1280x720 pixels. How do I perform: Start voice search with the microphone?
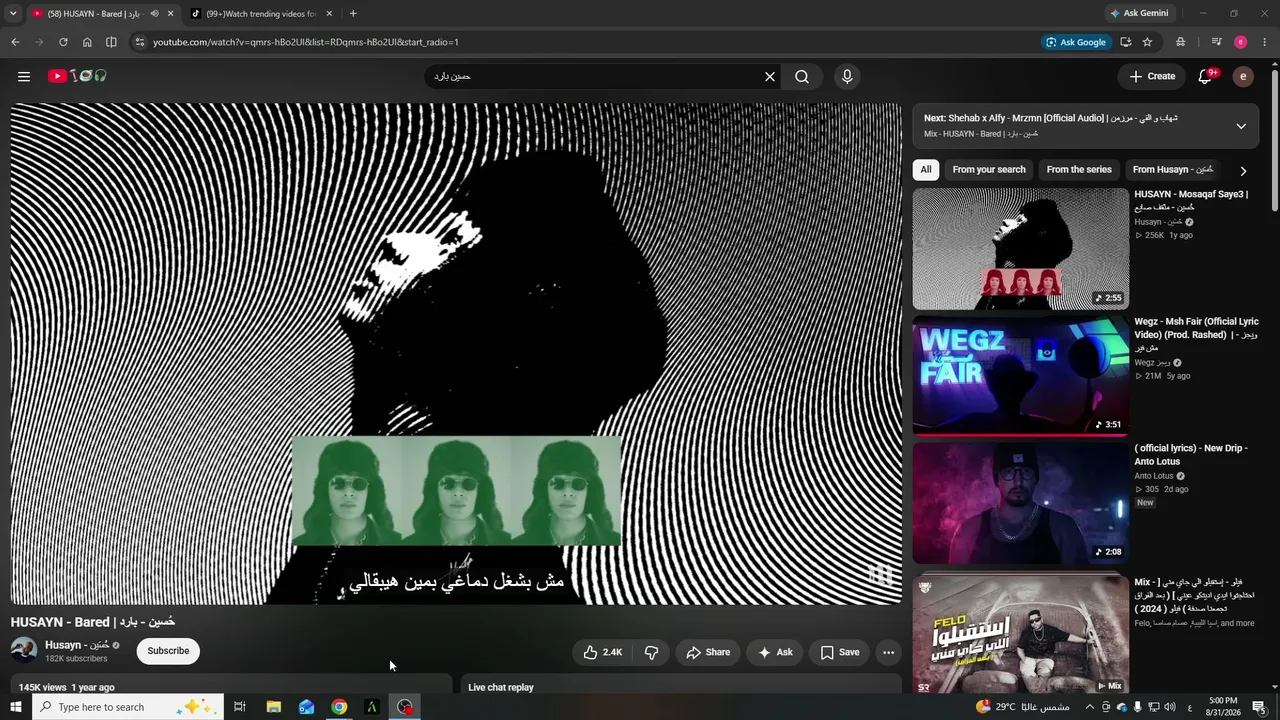(847, 76)
